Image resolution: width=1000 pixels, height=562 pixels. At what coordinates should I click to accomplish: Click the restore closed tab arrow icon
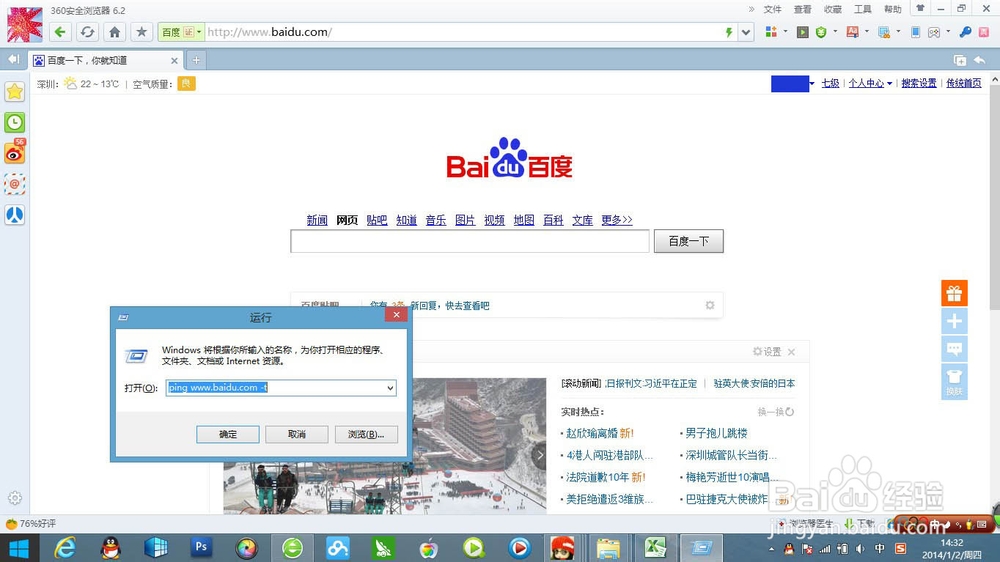pos(980,60)
